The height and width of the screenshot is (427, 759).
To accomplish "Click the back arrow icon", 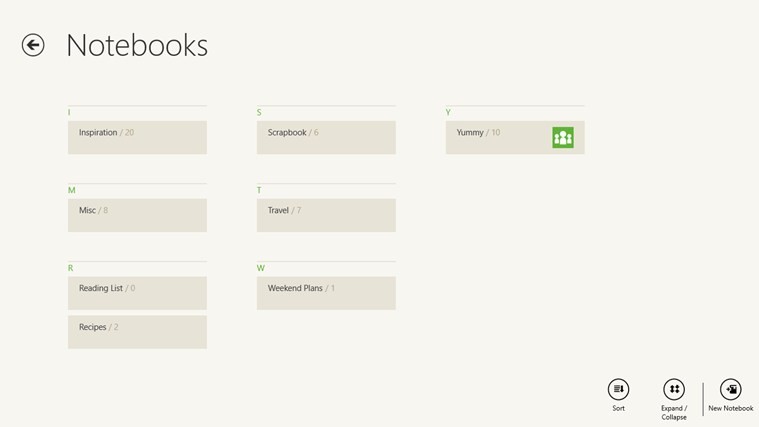I will click(33, 45).
